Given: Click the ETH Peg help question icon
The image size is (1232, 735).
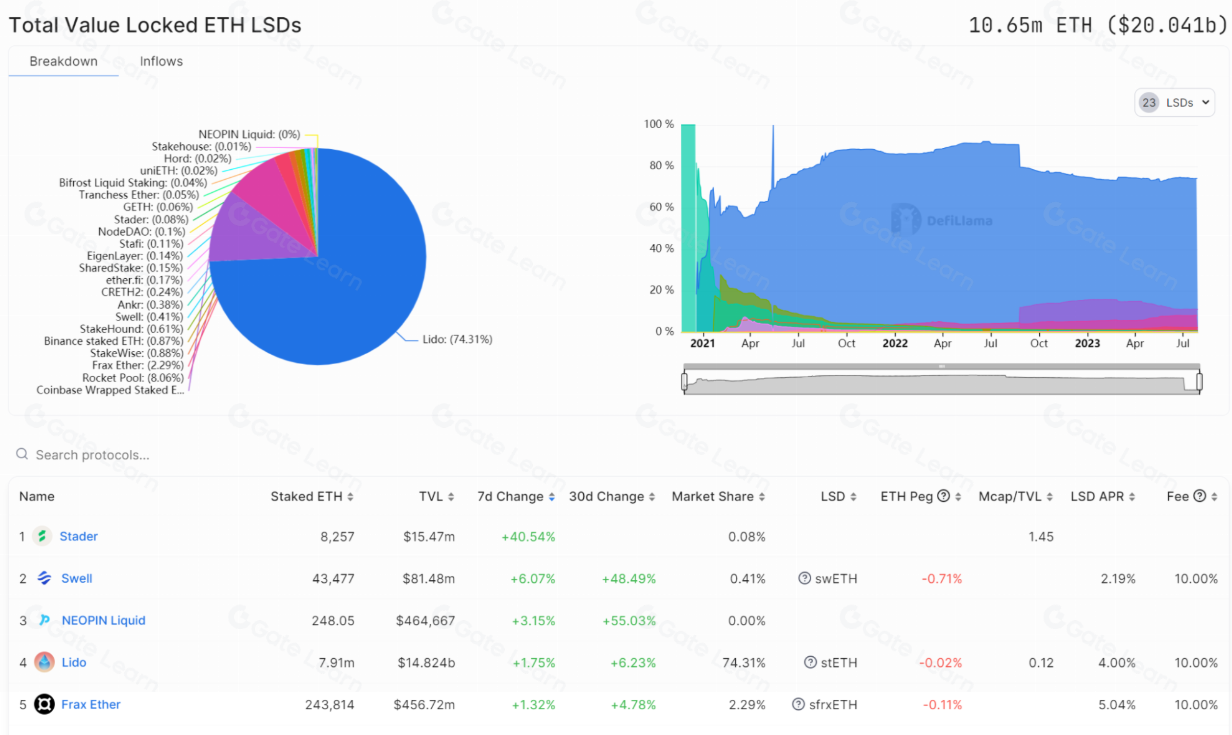Looking at the screenshot, I should (943, 496).
